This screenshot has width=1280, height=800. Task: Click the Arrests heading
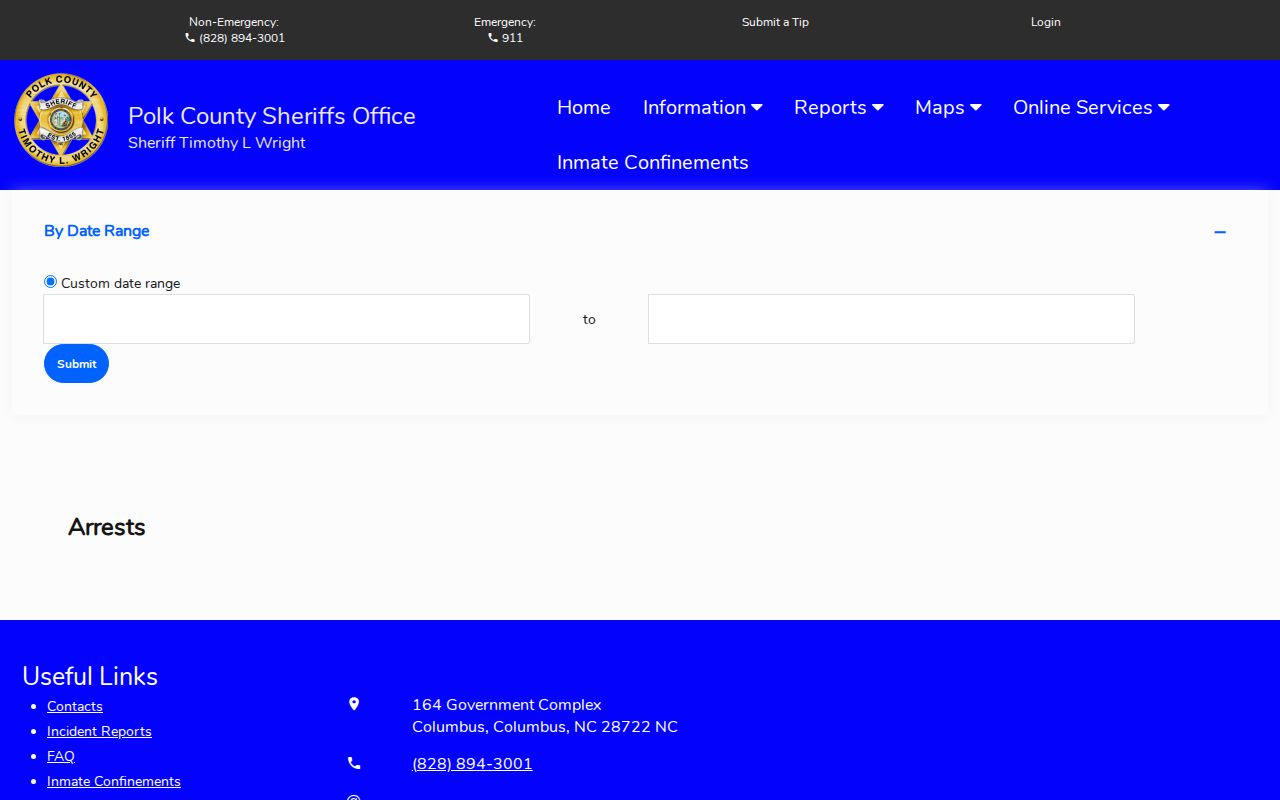(x=107, y=527)
